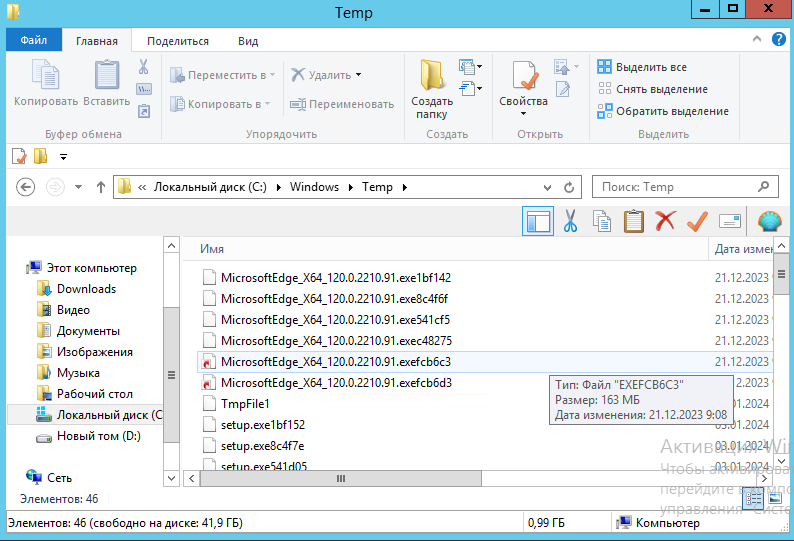Click the Copy icon in ribbon clipboard group
The image size is (794, 541).
(x=46, y=75)
